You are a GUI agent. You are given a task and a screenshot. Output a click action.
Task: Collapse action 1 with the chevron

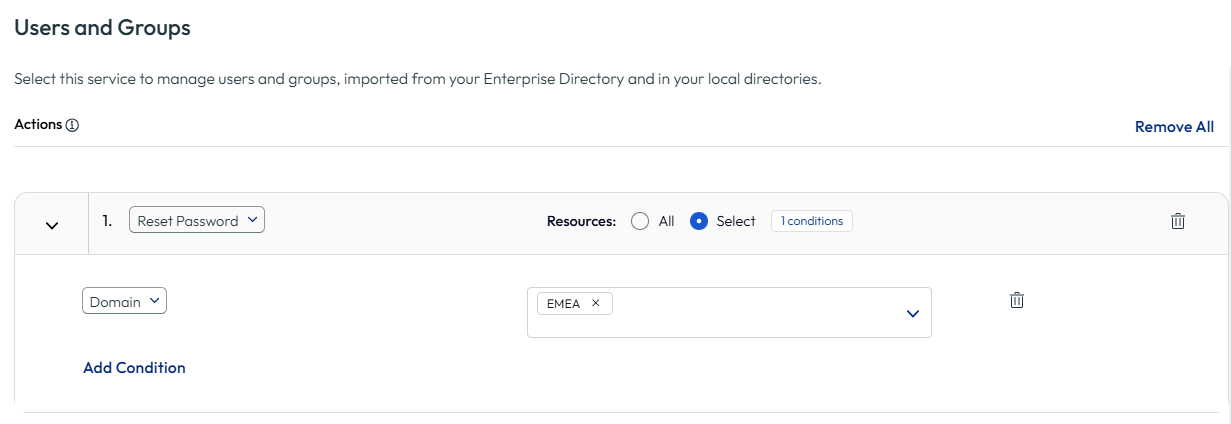52,225
